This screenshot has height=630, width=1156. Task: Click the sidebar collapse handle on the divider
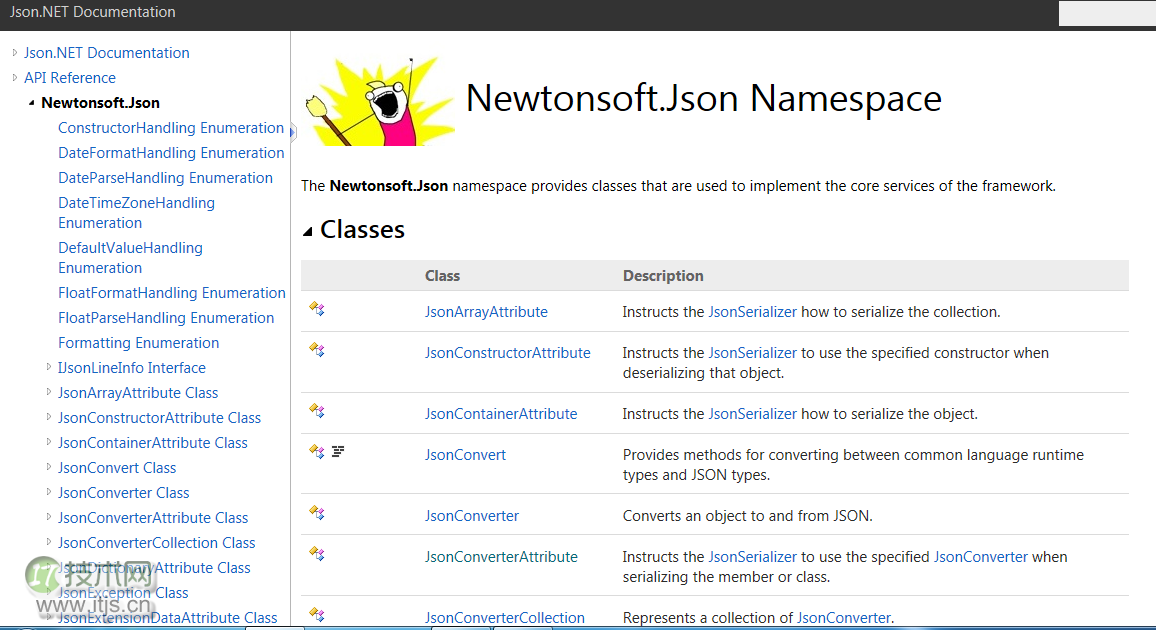pyautogui.click(x=292, y=133)
